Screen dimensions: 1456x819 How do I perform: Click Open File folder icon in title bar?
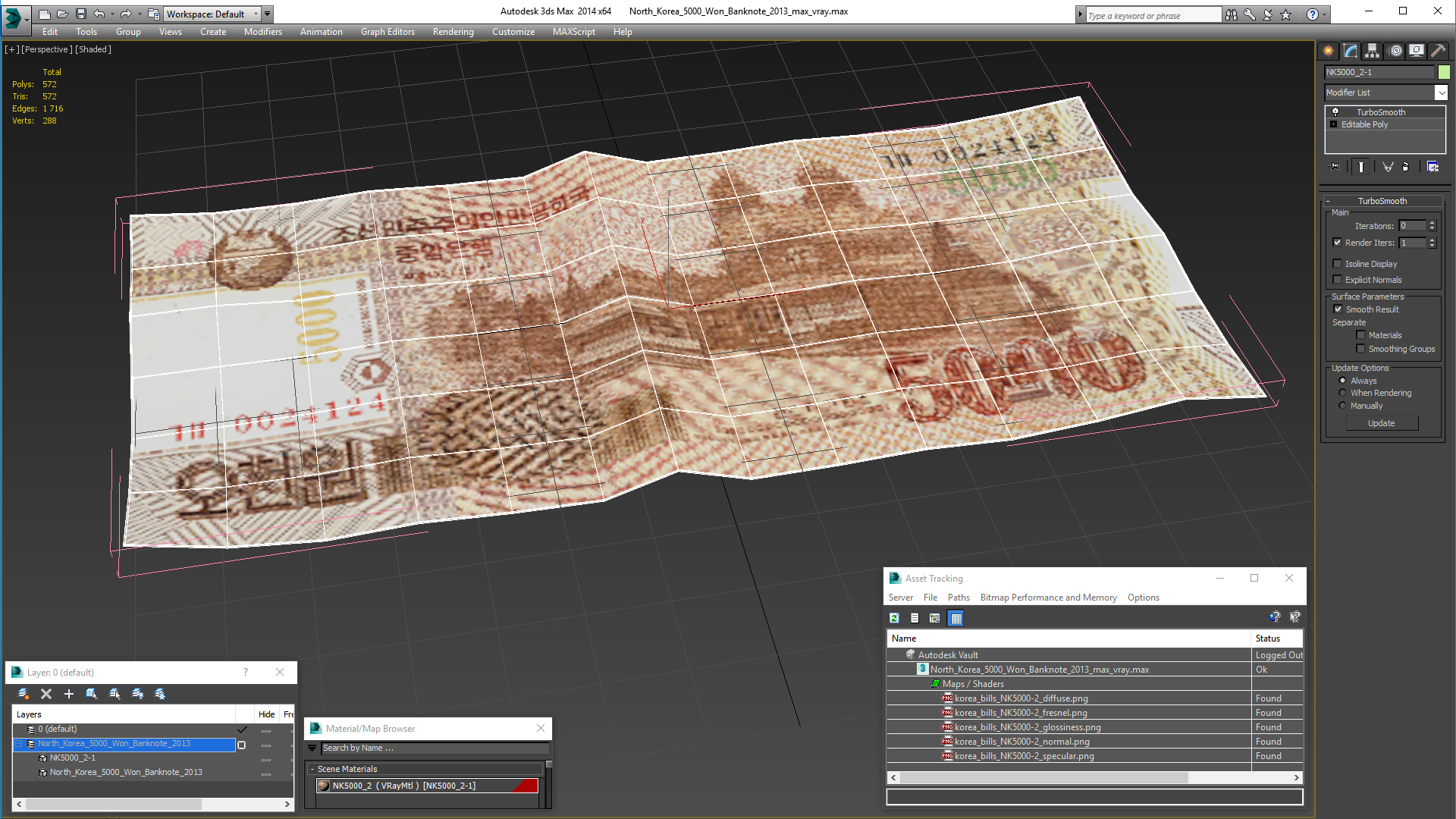[x=63, y=14]
